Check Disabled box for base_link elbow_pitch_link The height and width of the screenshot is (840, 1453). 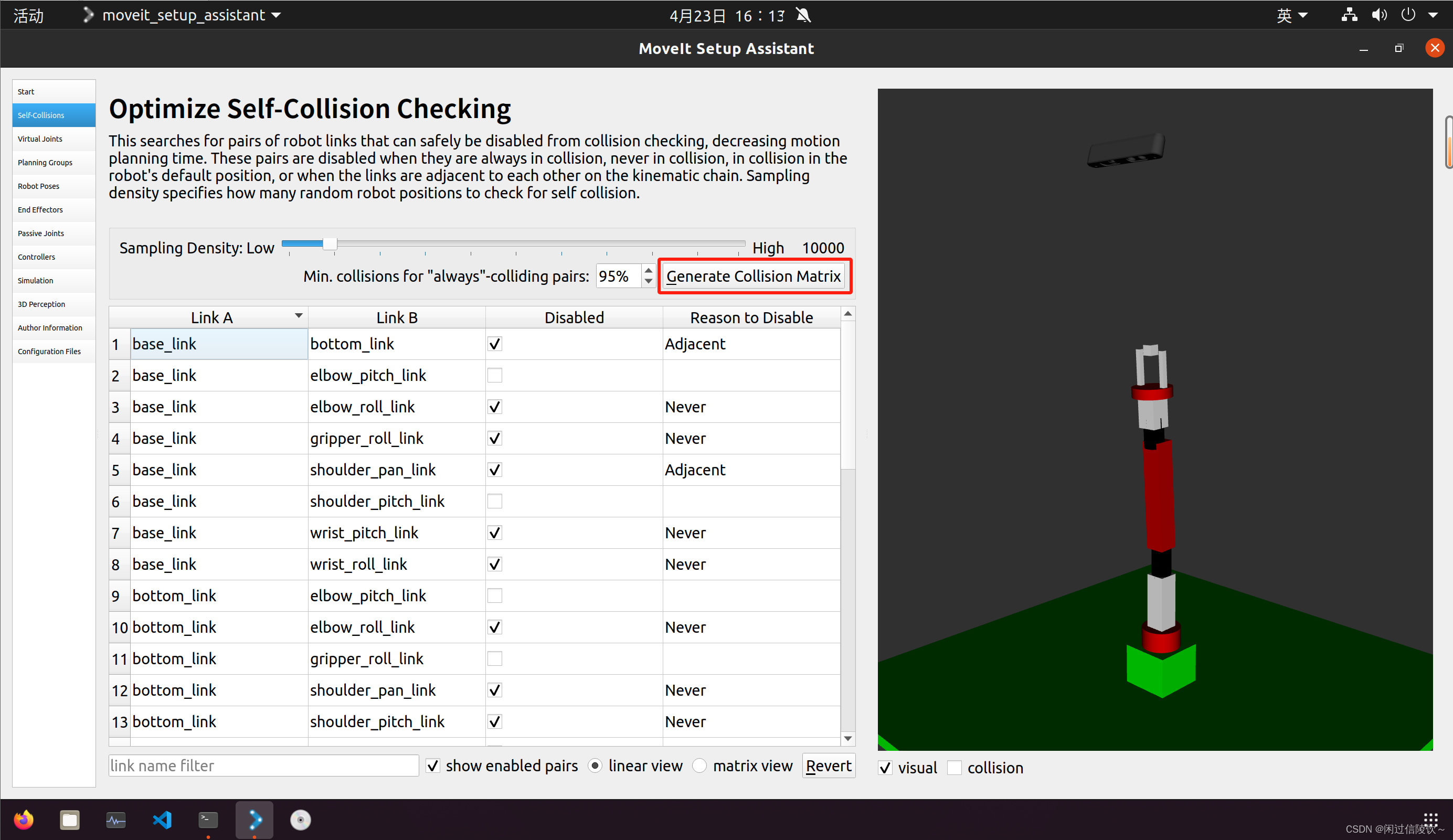tap(495, 375)
